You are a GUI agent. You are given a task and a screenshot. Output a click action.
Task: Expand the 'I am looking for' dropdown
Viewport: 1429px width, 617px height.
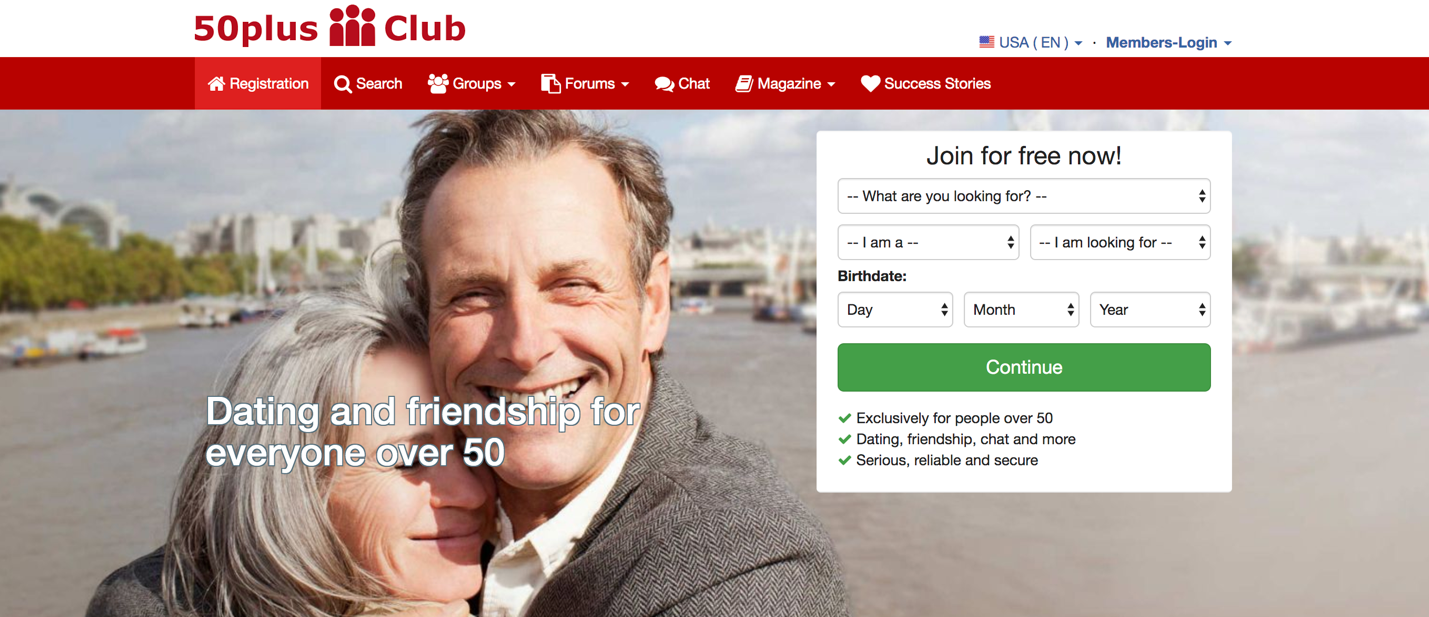1120,242
